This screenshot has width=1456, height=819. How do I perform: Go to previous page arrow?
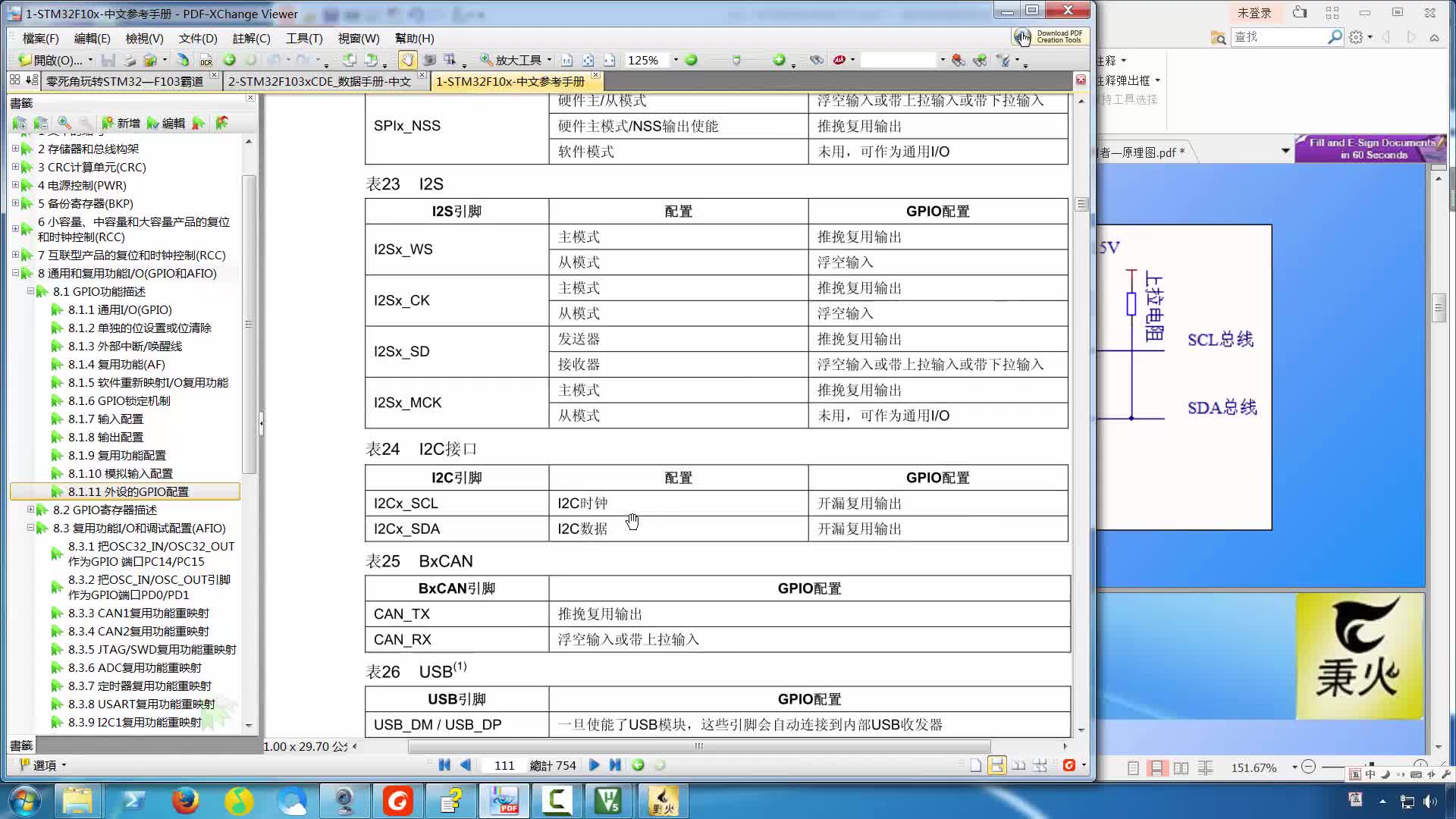pyautogui.click(x=466, y=765)
